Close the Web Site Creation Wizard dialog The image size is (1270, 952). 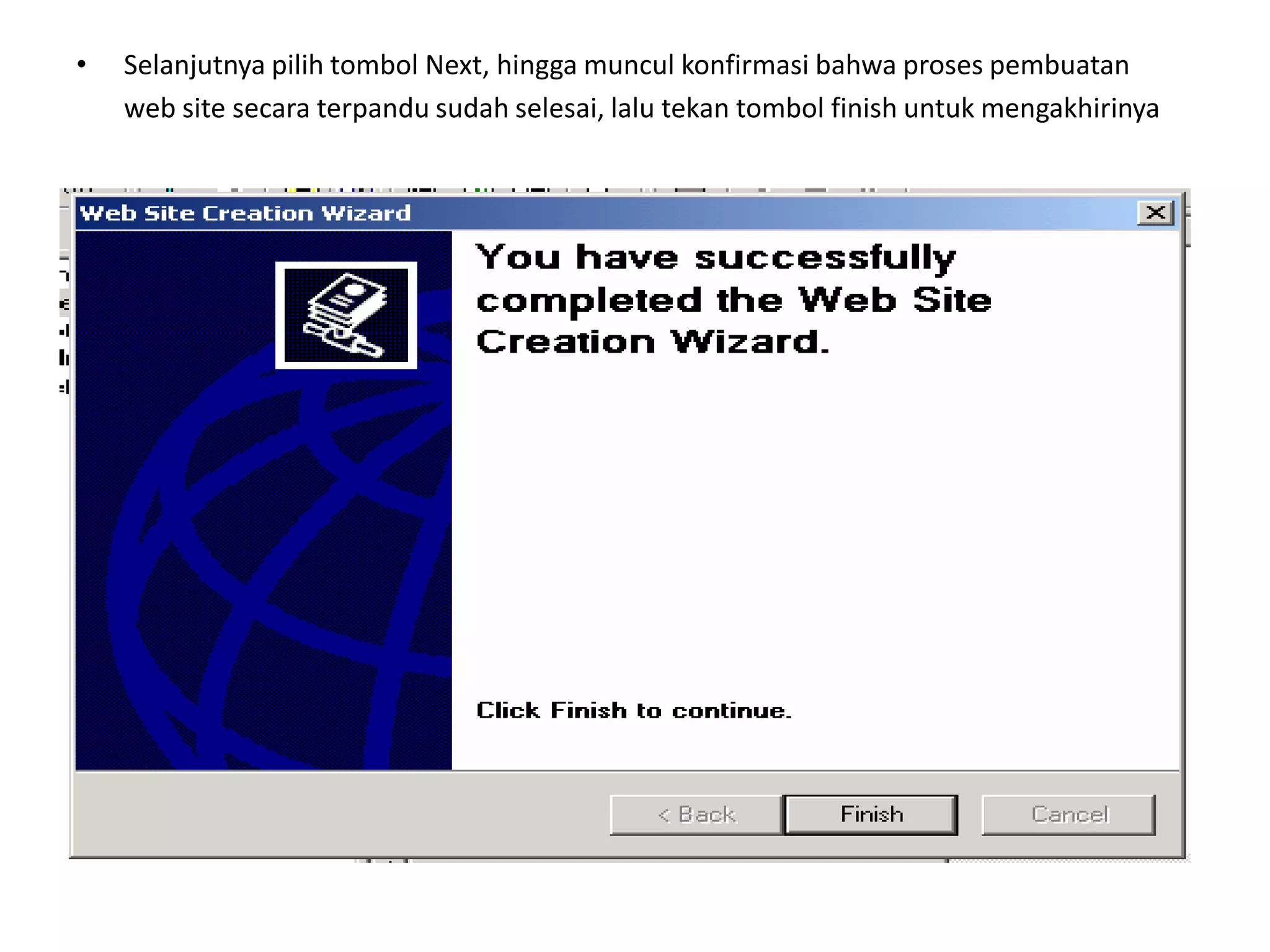[x=1155, y=213]
